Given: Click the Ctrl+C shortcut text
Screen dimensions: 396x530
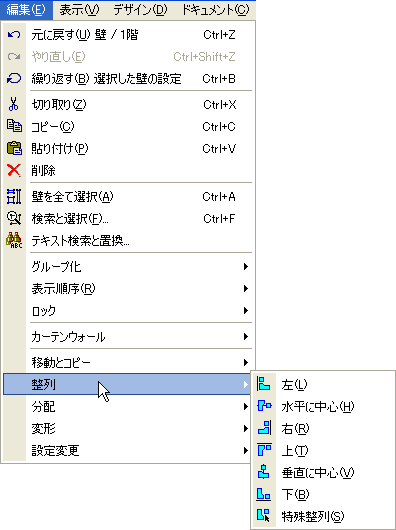Looking at the screenshot, I should [219, 126].
